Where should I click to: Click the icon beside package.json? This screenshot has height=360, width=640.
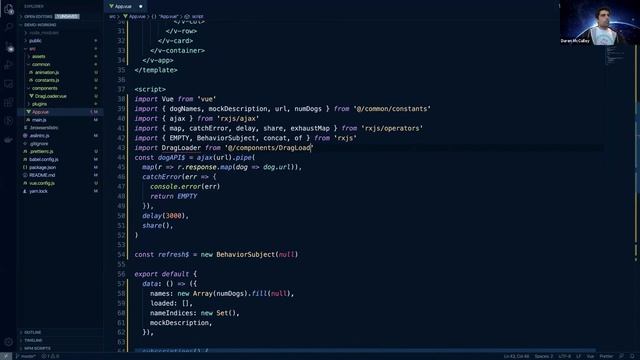pyautogui.click(x=25, y=167)
